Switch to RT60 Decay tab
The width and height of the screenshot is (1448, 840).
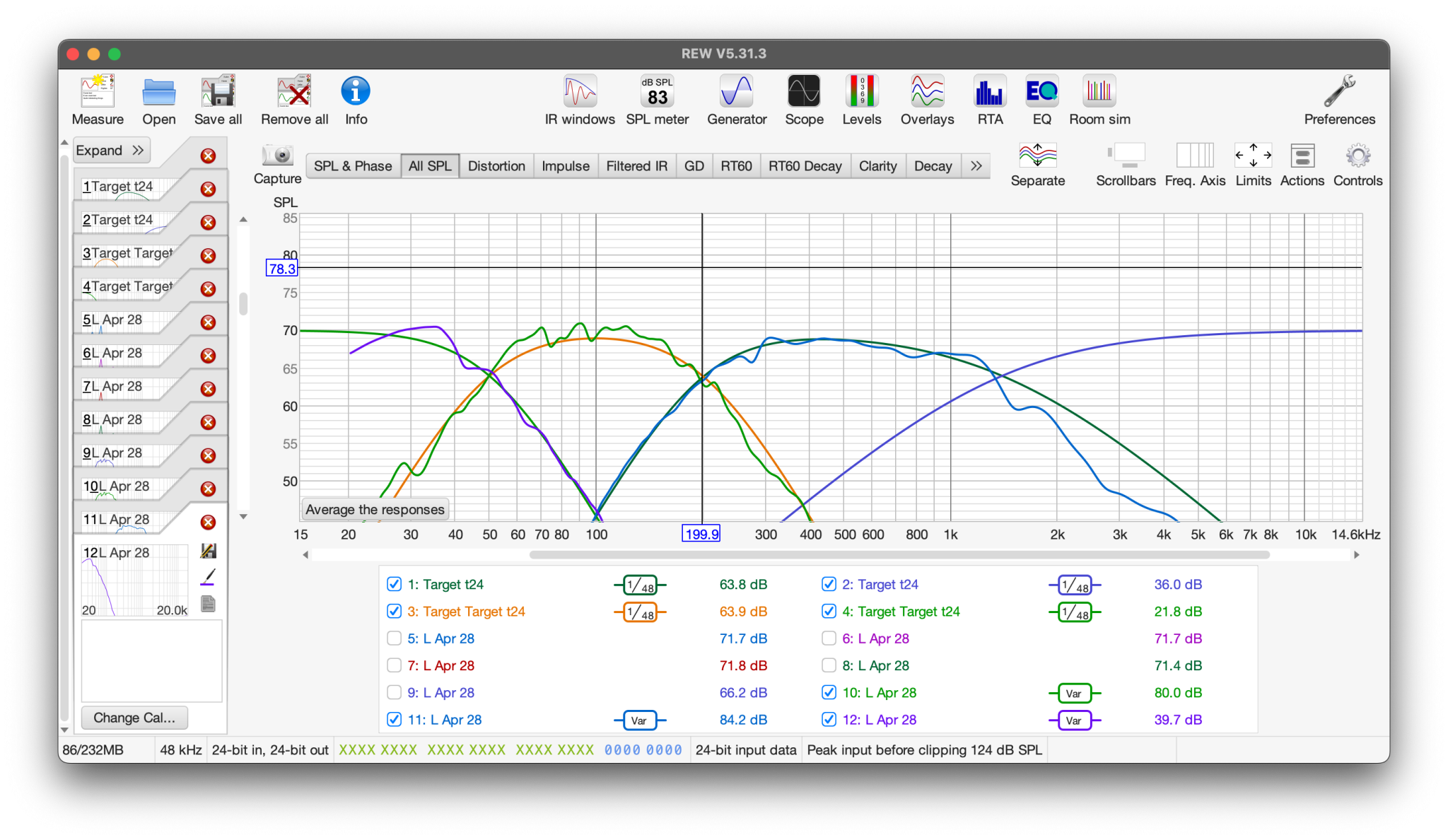pos(805,165)
